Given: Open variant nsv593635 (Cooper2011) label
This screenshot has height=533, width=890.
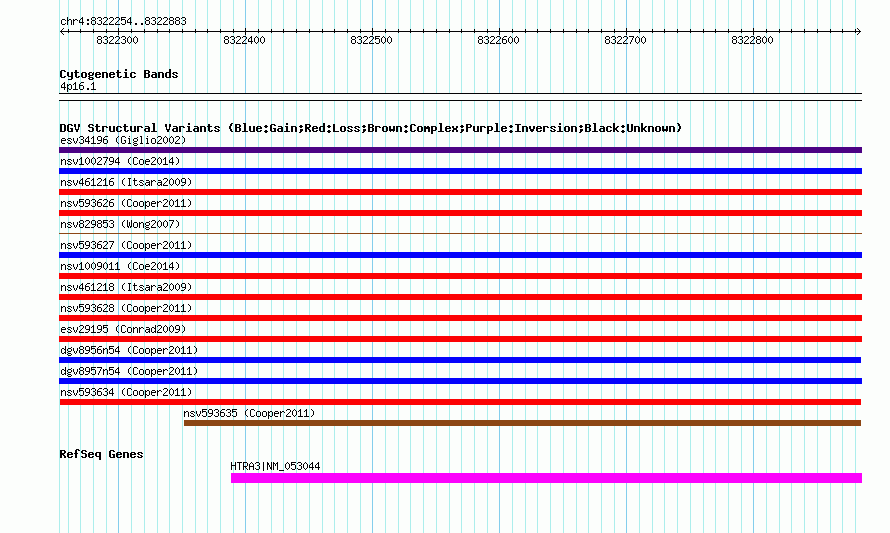Looking at the screenshot, I should [x=249, y=413].
